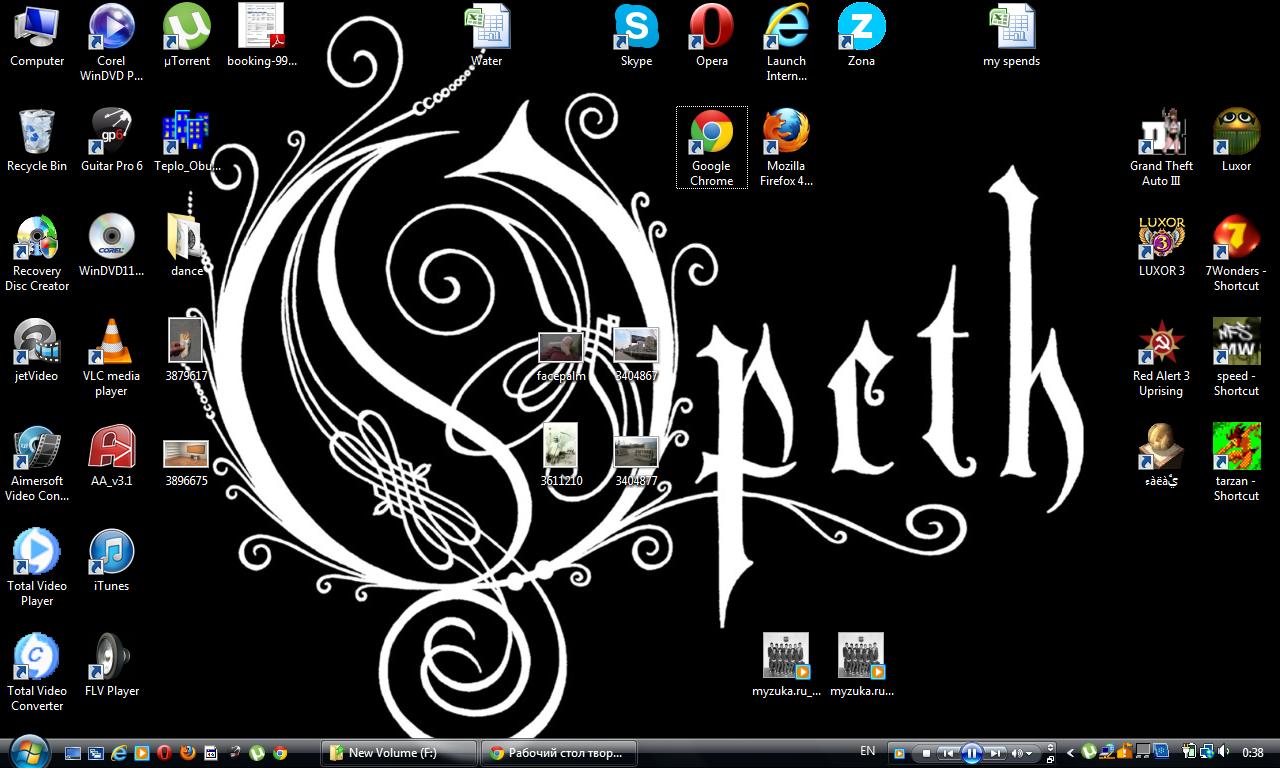Open the Computer desktop icon

37,36
